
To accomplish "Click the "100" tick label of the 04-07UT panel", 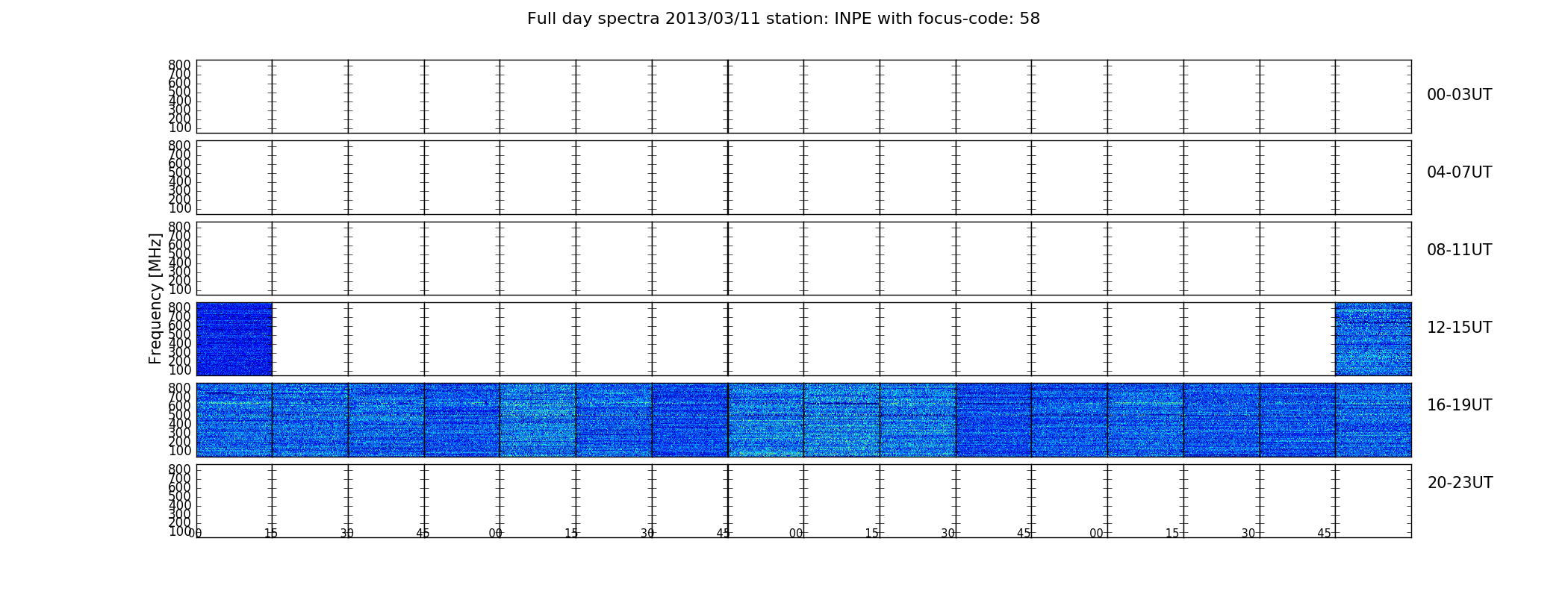I will (179, 208).
